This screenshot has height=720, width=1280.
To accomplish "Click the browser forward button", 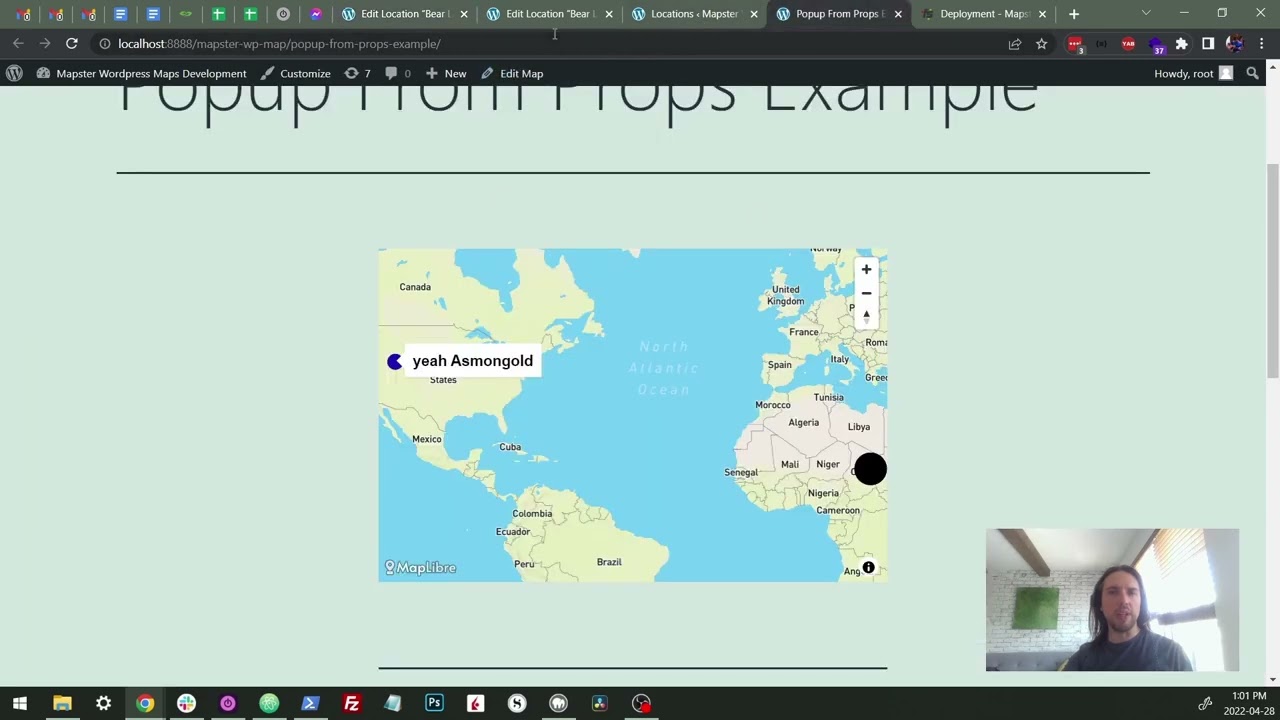I will (45, 44).
